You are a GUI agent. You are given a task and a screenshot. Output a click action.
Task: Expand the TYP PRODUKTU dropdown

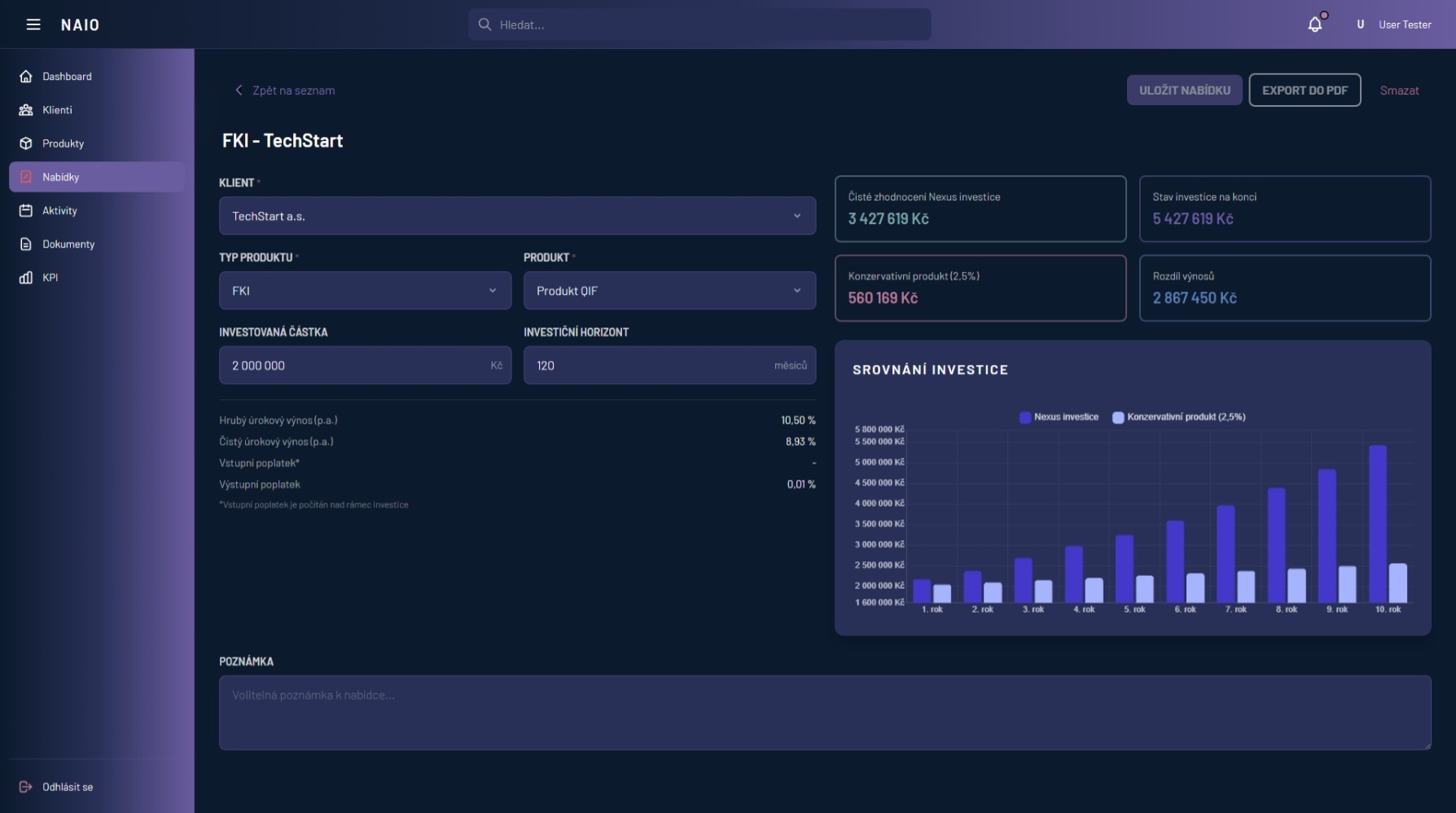(364, 290)
